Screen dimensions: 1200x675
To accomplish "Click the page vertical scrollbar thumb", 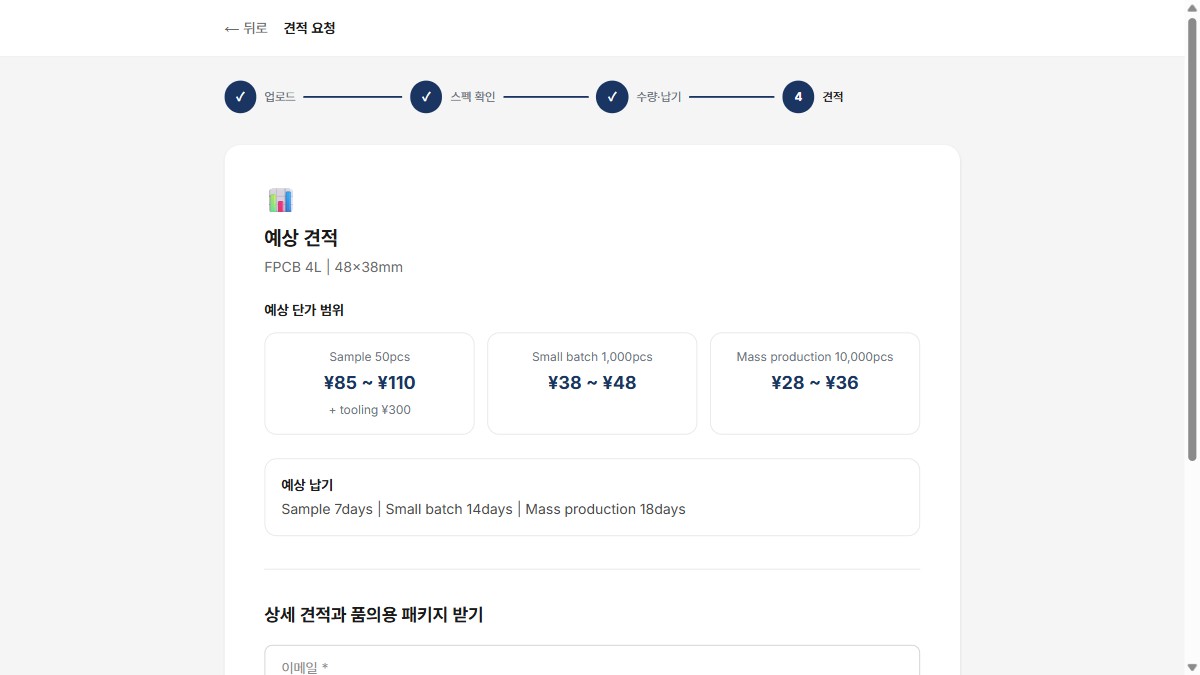I will (x=1191, y=238).
